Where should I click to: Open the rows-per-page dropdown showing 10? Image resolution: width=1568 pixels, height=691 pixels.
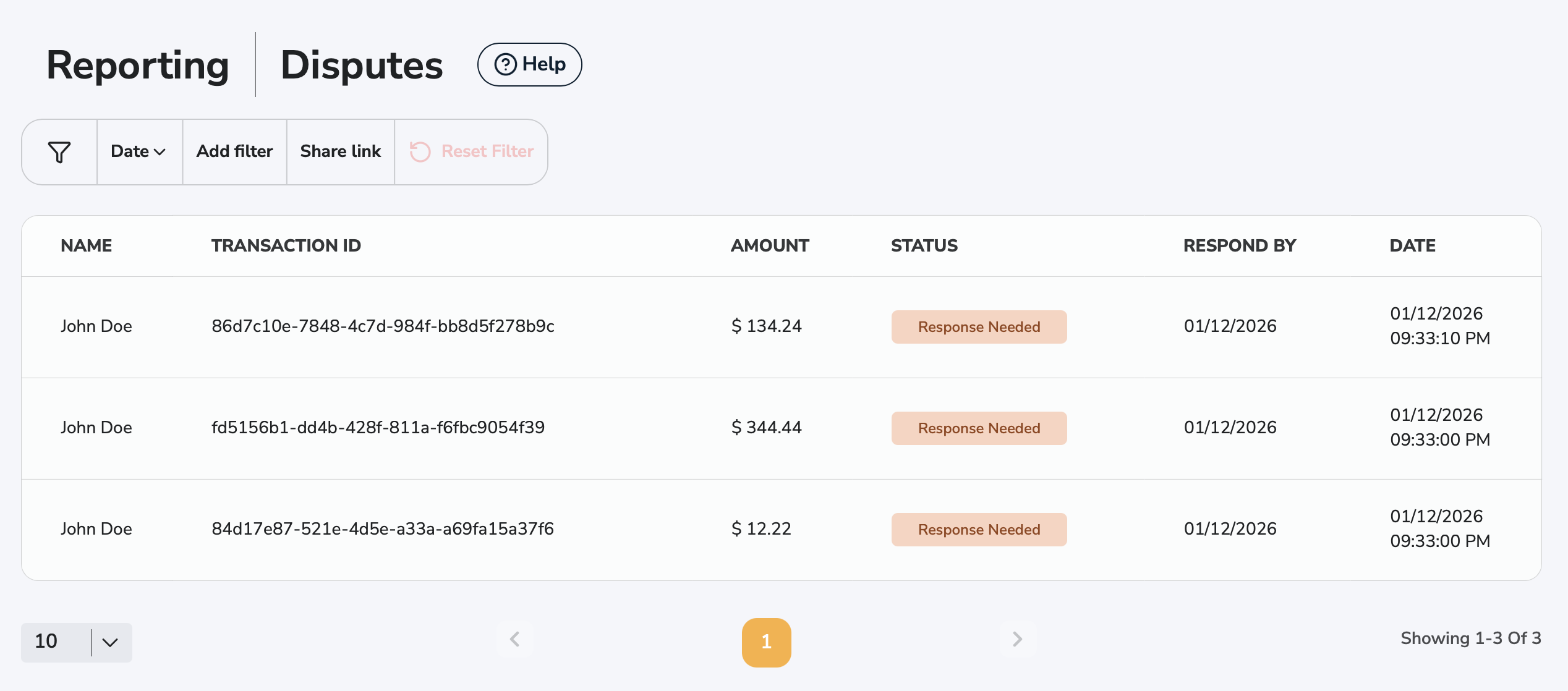tap(56, 642)
